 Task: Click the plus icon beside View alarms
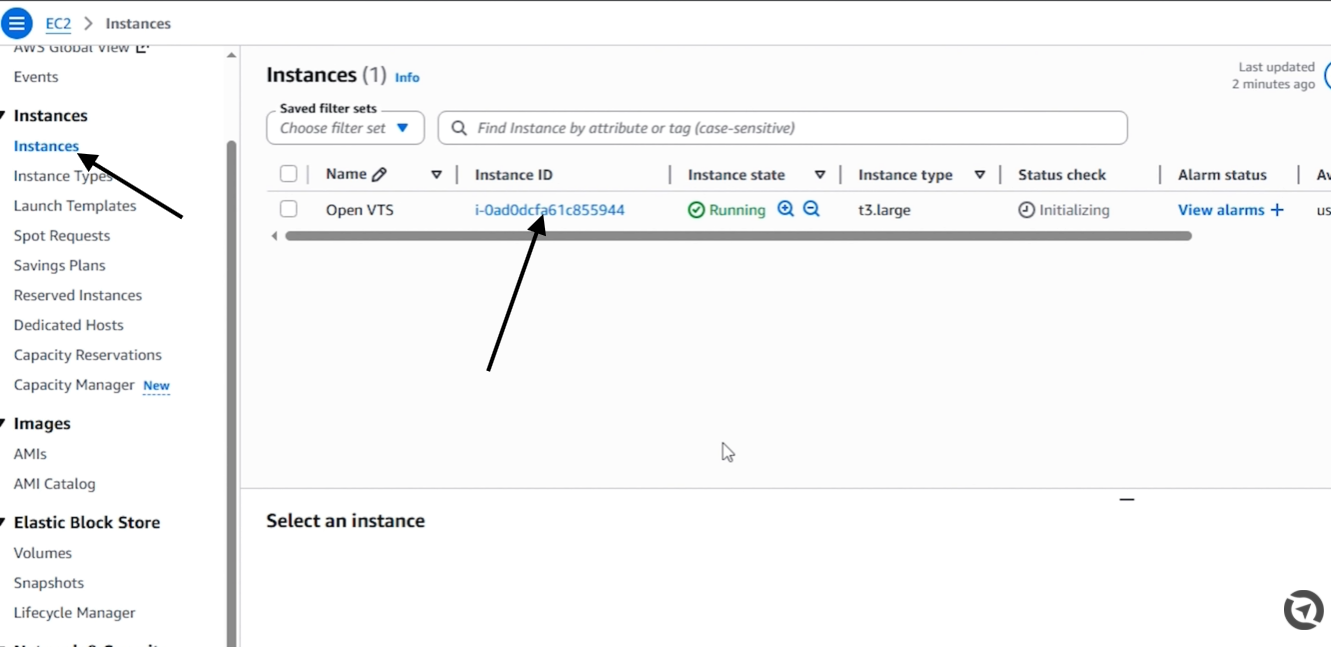point(1277,210)
